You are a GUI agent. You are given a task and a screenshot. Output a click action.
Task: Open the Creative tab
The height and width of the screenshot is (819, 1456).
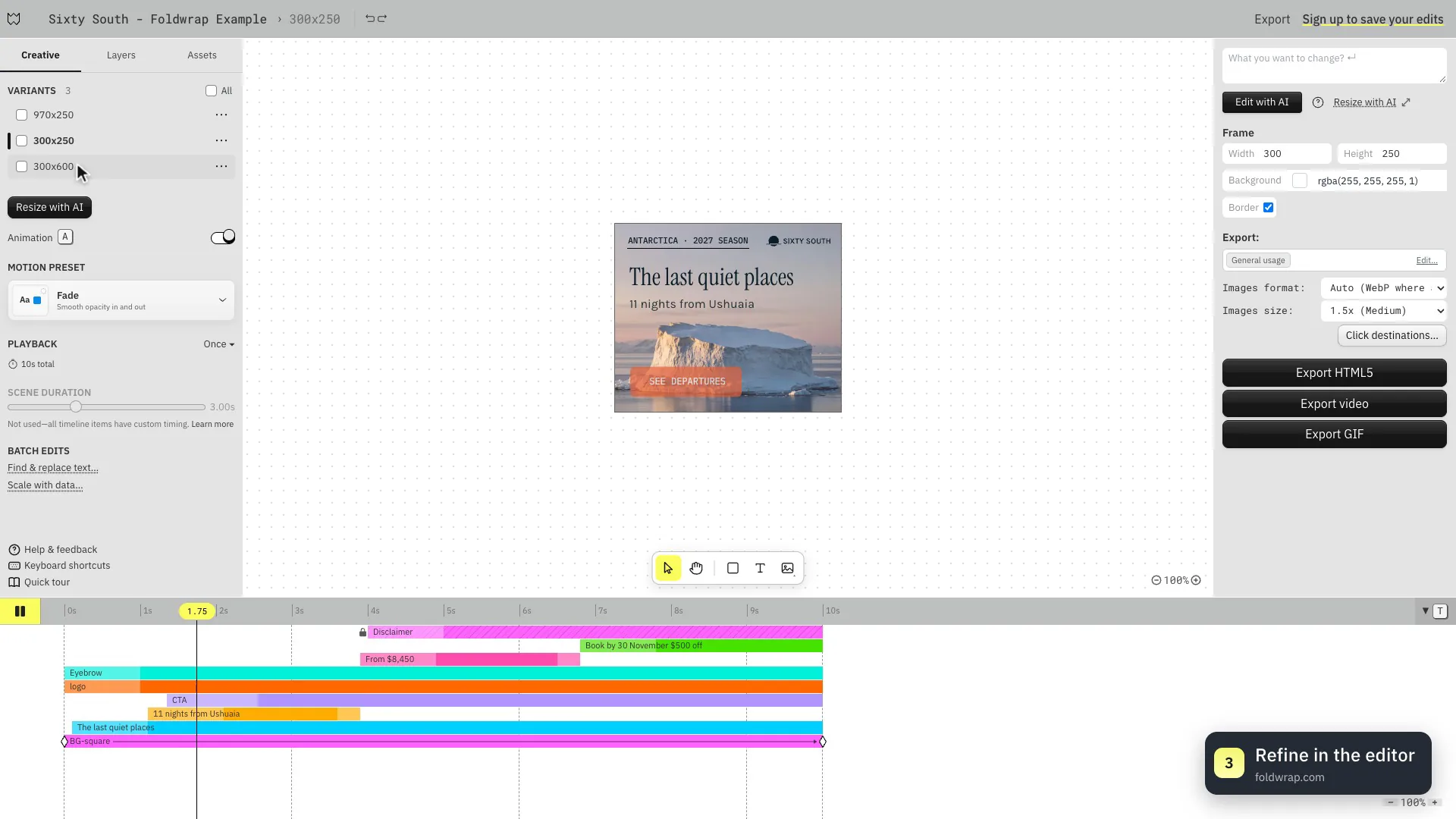point(40,55)
